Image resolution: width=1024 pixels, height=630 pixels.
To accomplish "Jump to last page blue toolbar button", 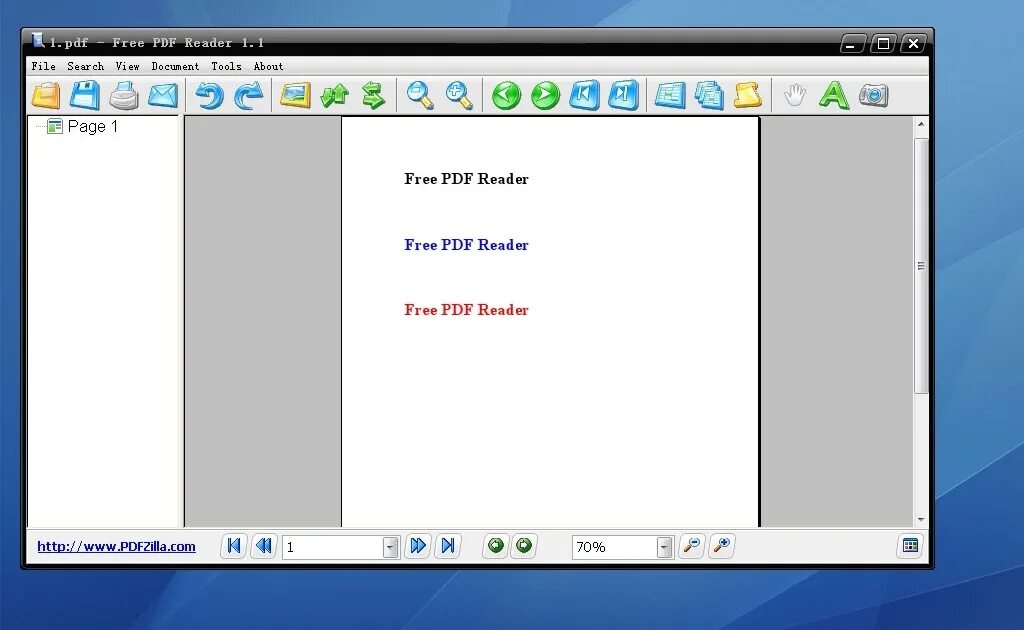I will pyautogui.click(x=624, y=95).
